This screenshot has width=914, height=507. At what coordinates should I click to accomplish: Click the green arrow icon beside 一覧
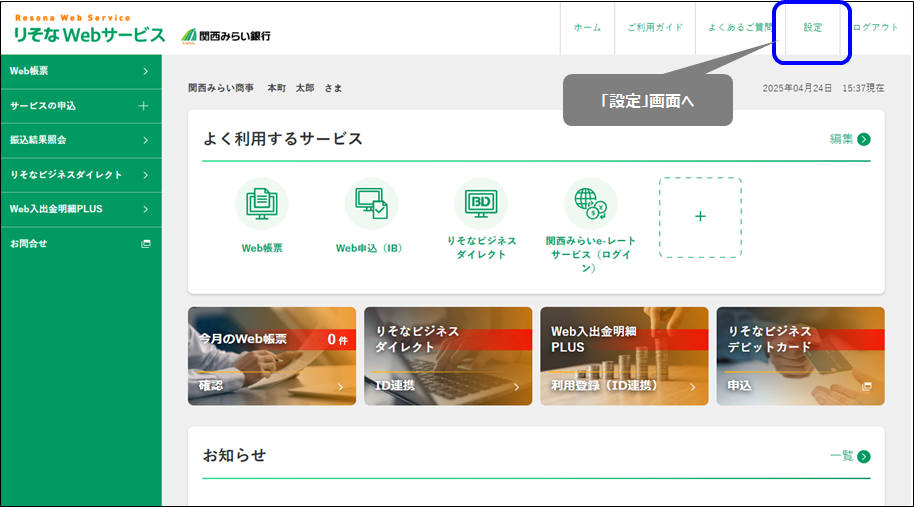(864, 456)
